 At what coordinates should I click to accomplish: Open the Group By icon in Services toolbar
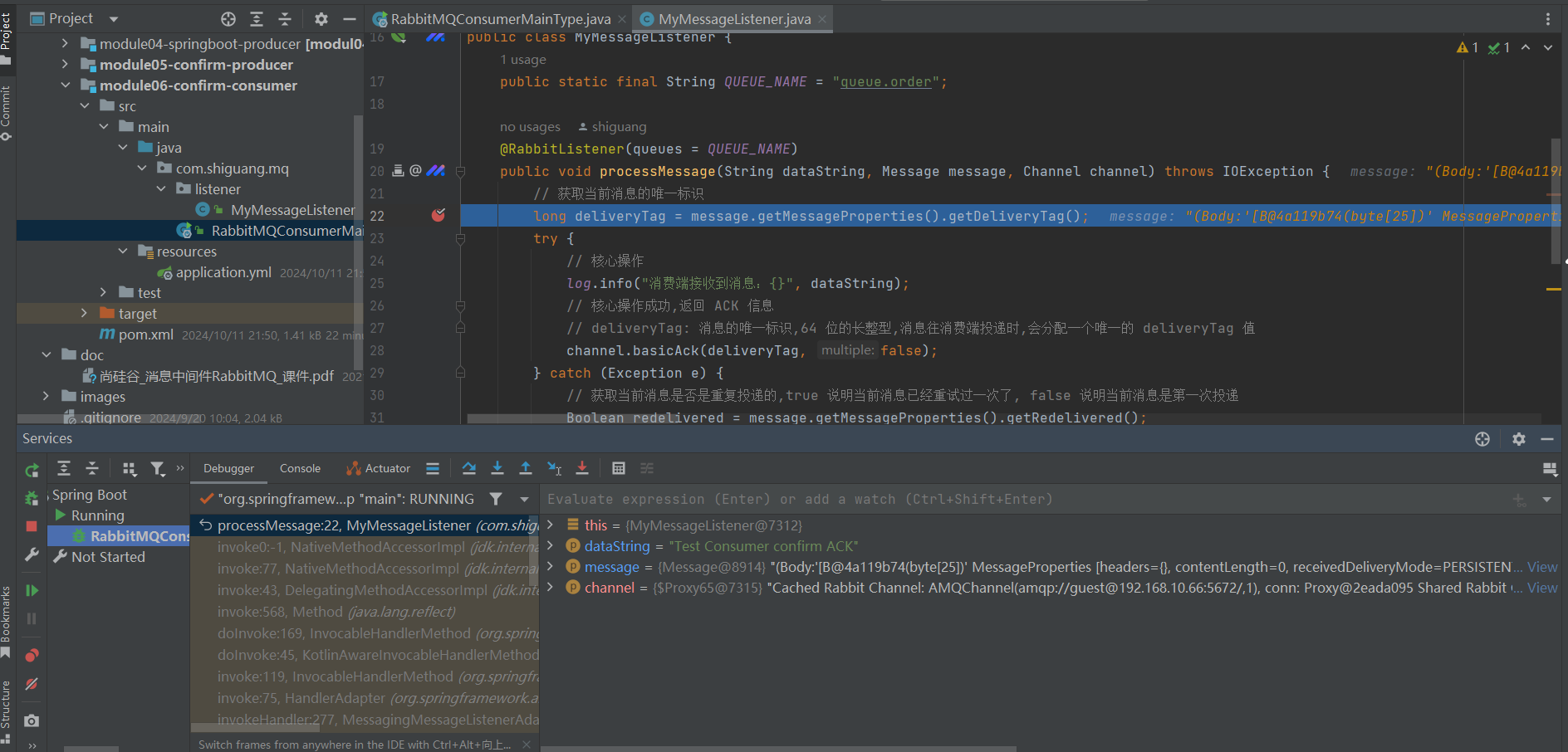click(129, 469)
